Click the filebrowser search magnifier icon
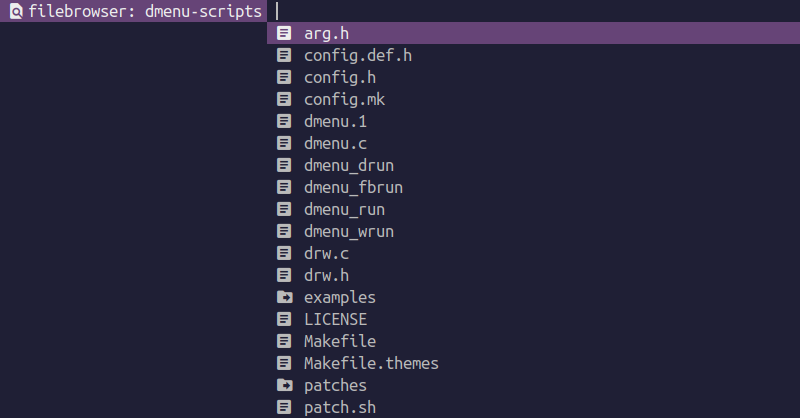 coord(16,11)
